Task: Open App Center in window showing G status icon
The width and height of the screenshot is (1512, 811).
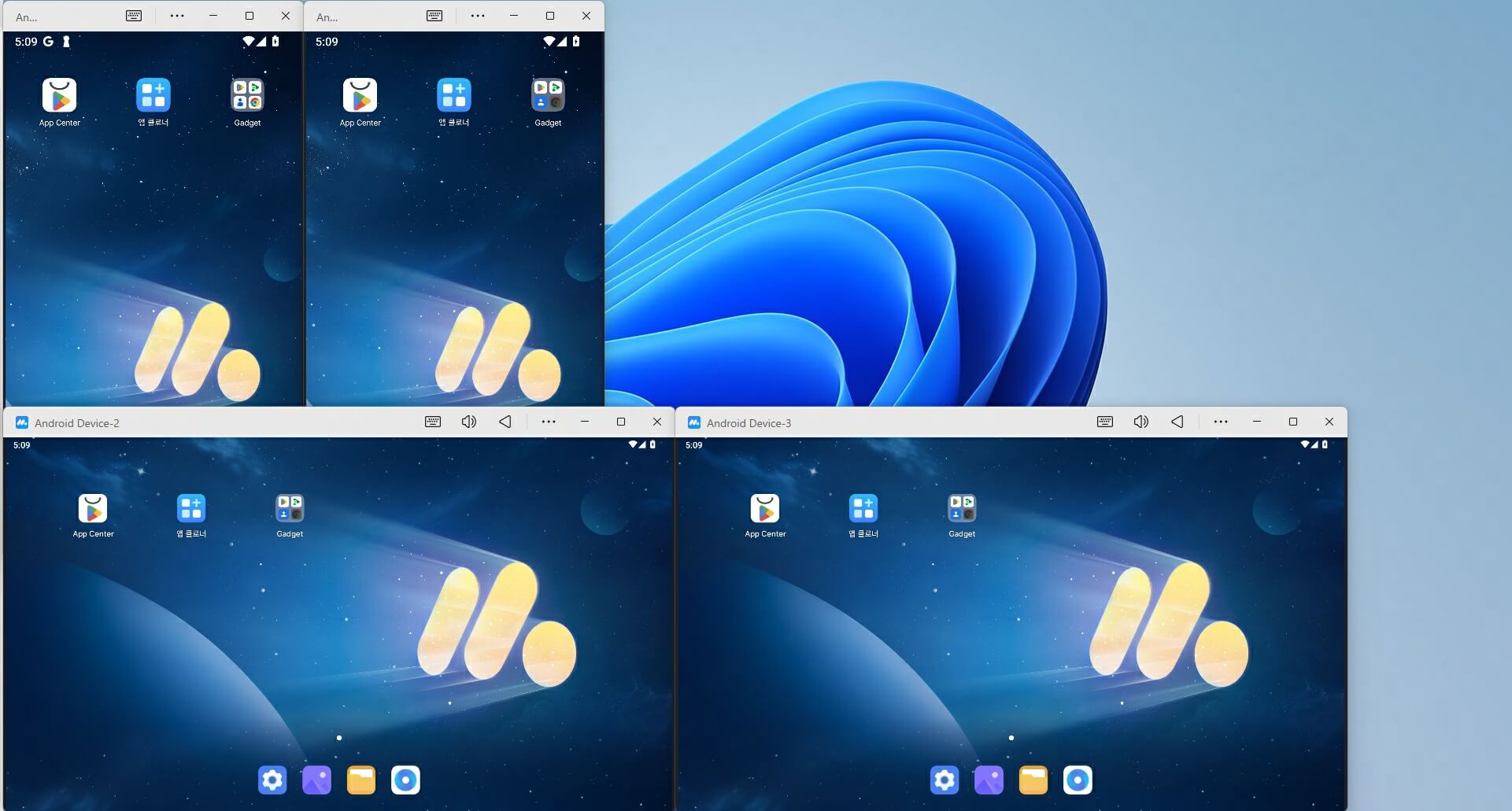Action: coord(59,95)
